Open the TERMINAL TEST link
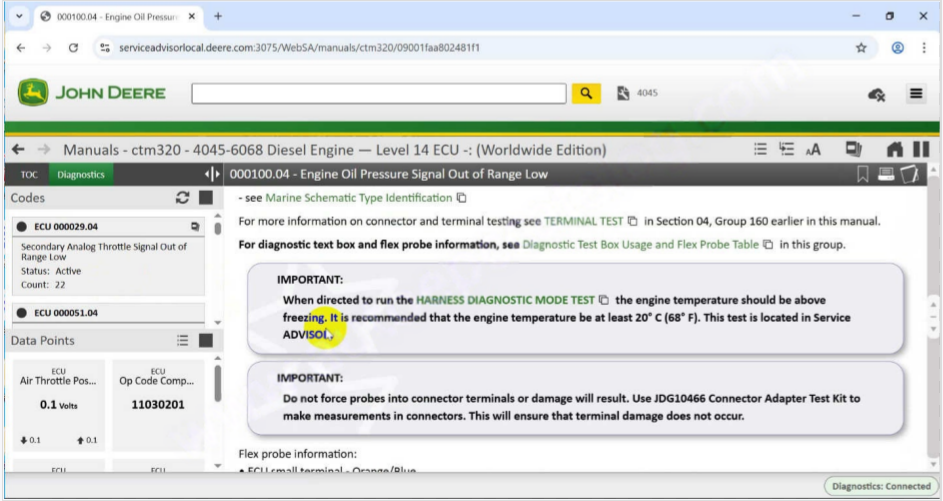 pyautogui.click(x=583, y=221)
